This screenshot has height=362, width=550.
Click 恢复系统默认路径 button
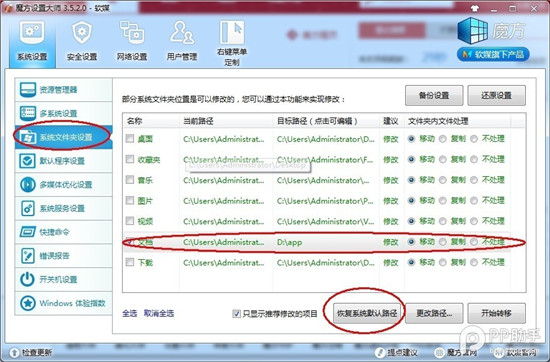(367, 313)
